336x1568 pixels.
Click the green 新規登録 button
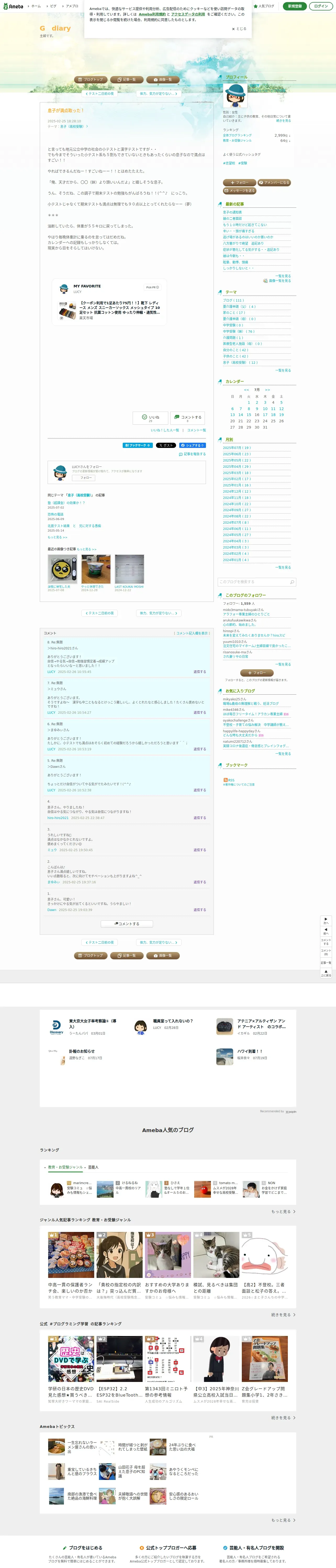295,6
